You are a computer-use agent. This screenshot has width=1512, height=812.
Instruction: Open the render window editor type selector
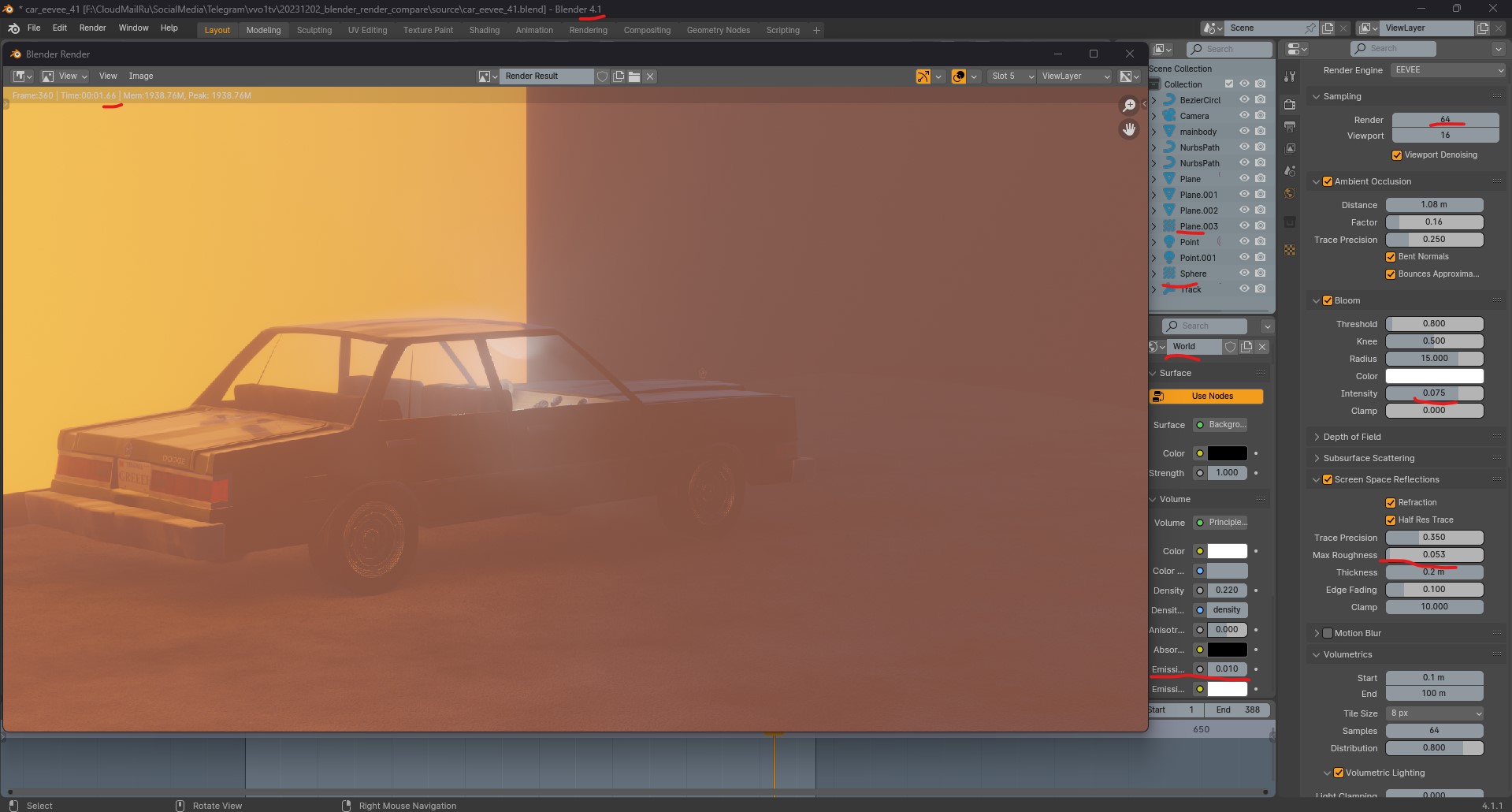pyautogui.click(x=23, y=76)
